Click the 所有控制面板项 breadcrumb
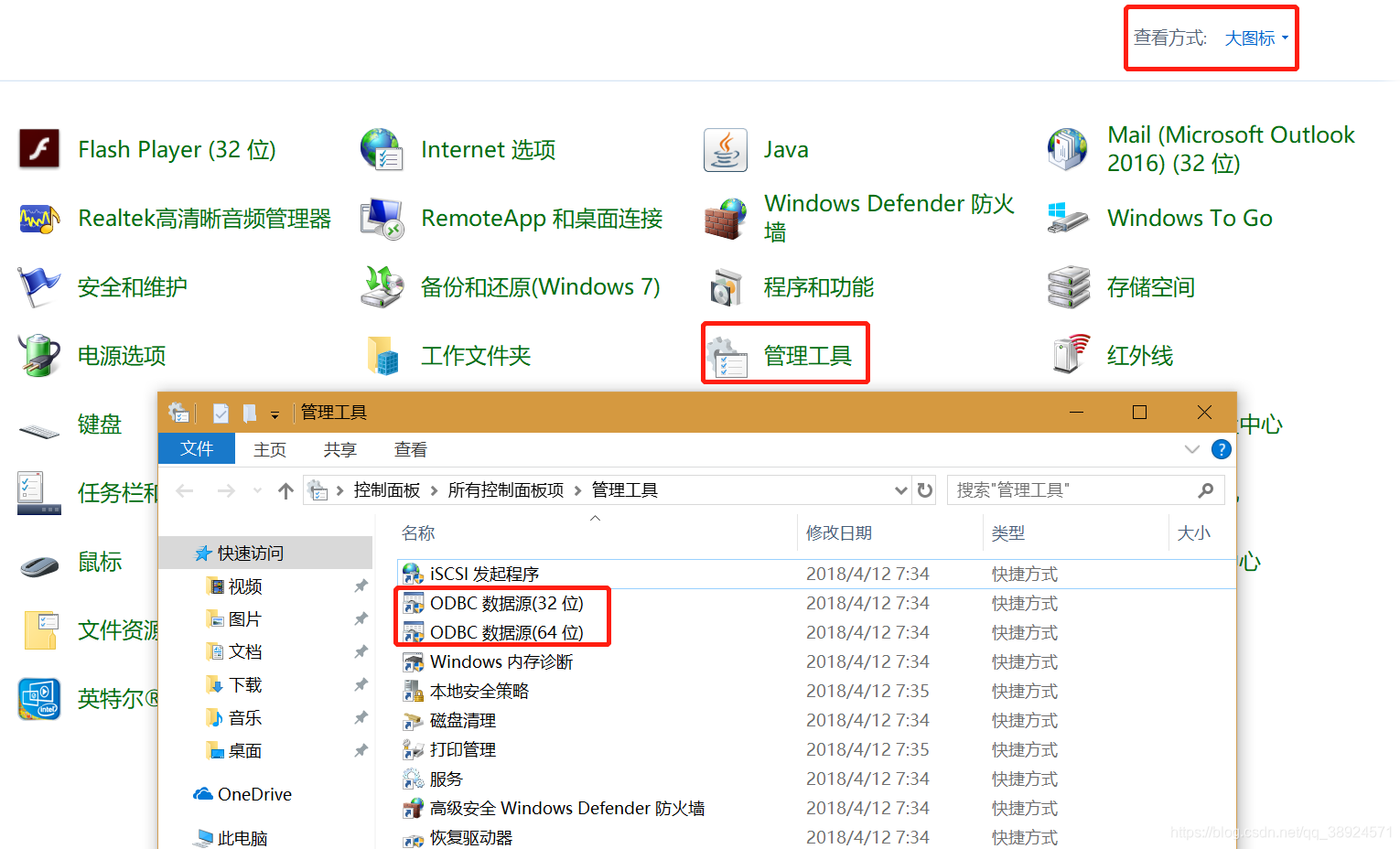 coord(506,490)
